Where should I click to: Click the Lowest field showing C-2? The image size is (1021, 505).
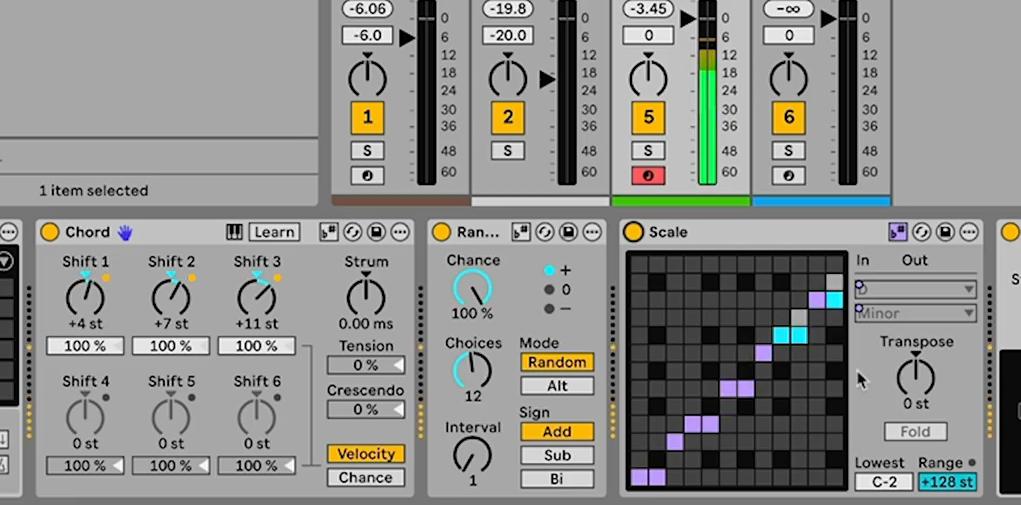tap(884, 482)
